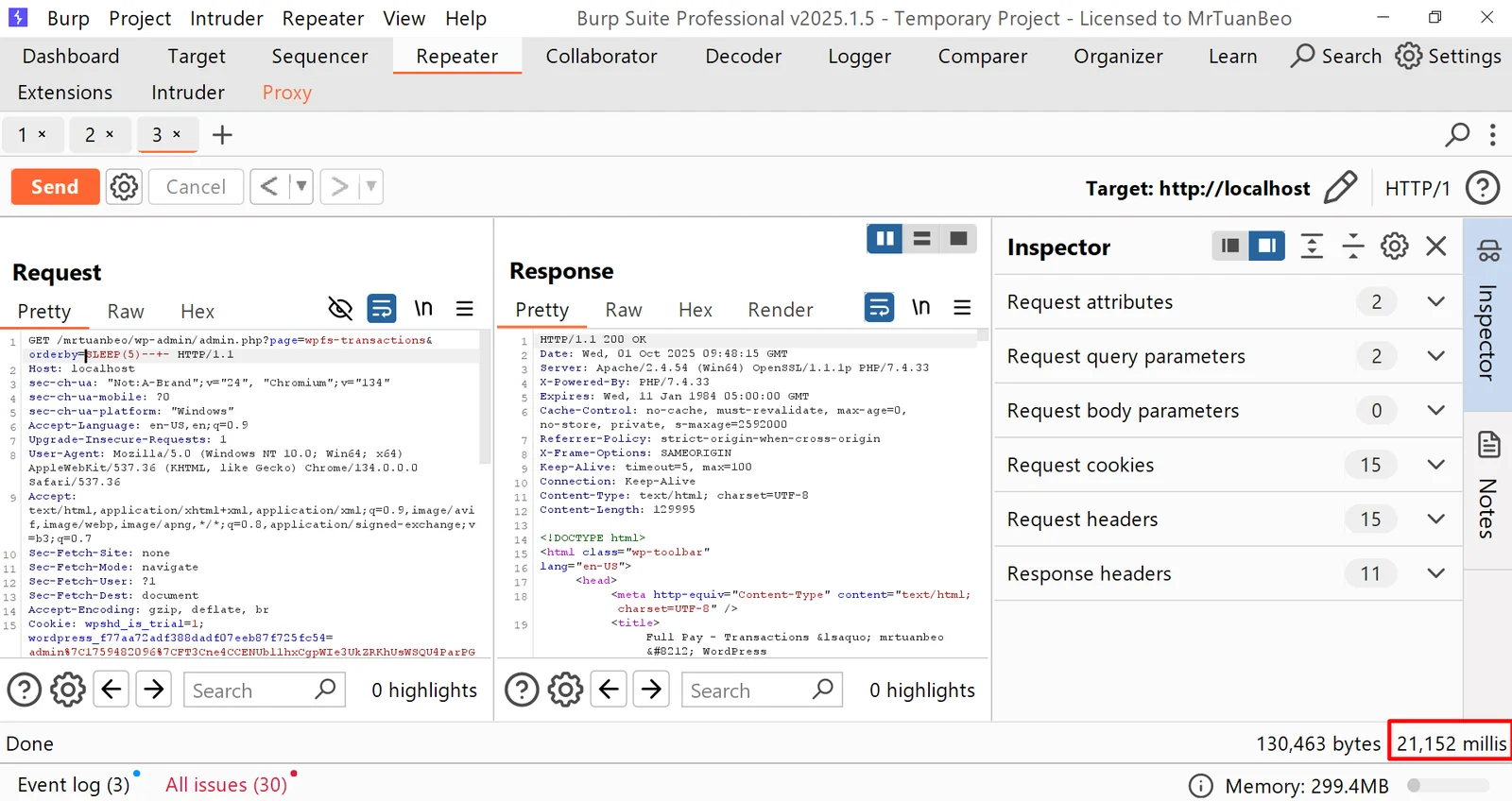Open the Repeater tab options kebab menu
The height and width of the screenshot is (801, 1512).
[1493, 135]
